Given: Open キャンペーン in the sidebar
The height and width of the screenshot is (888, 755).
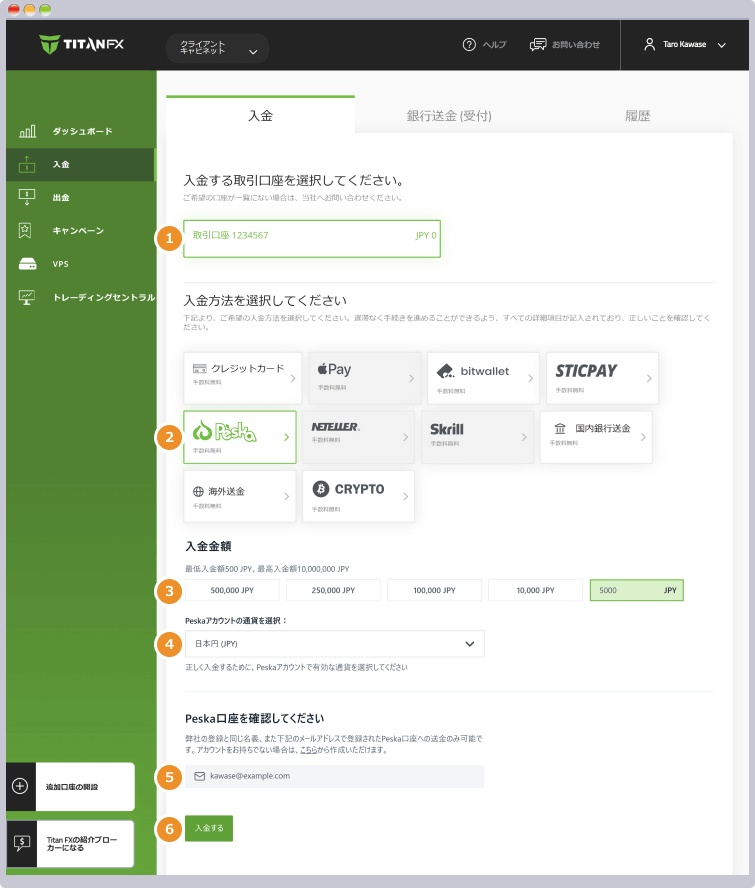Looking at the screenshot, I should tap(80, 230).
